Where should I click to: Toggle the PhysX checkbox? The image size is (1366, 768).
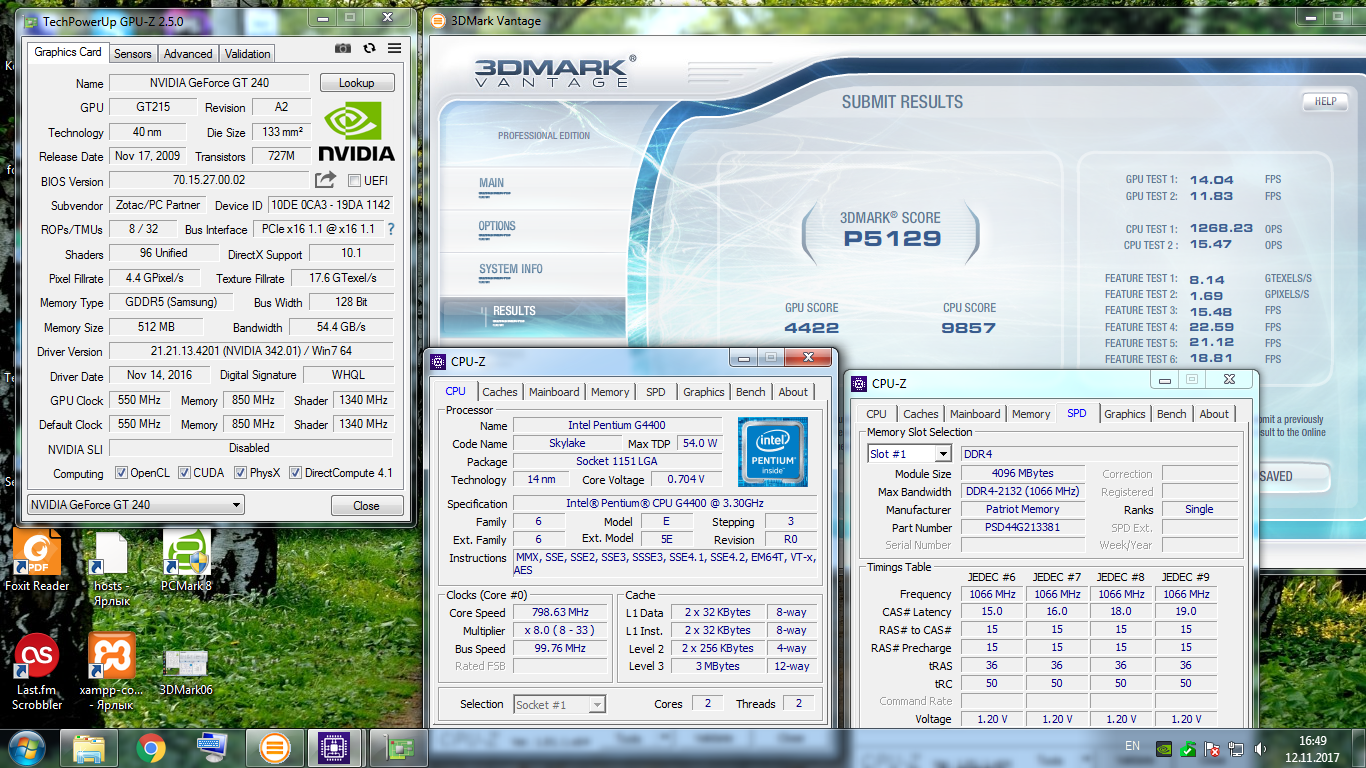pos(240,473)
